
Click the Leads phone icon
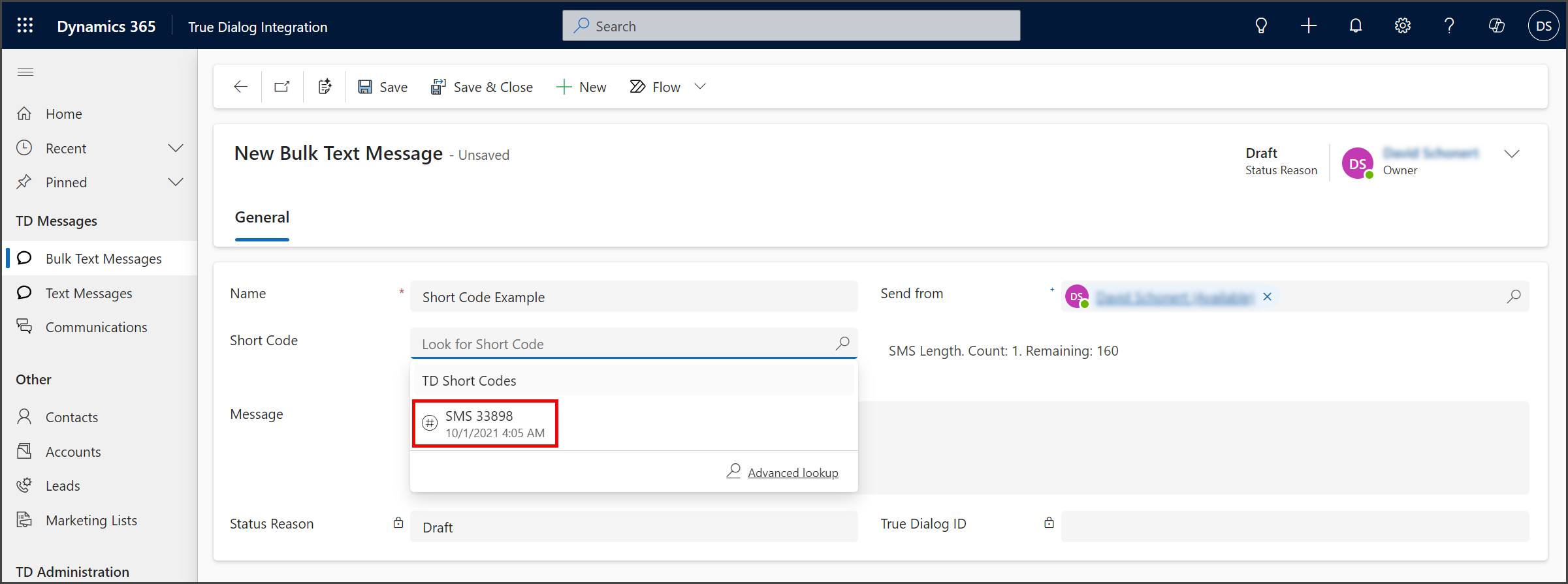(24, 485)
